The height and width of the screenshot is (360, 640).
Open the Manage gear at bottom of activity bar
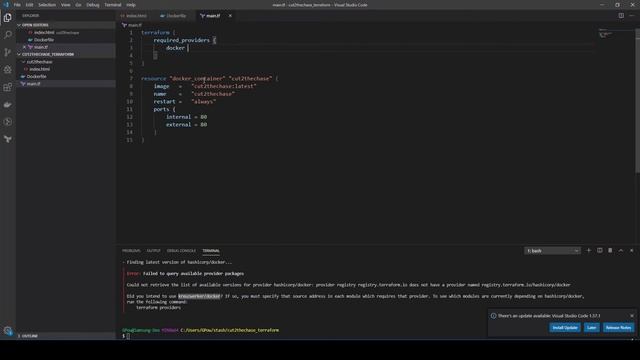pyautogui.click(x=8, y=331)
